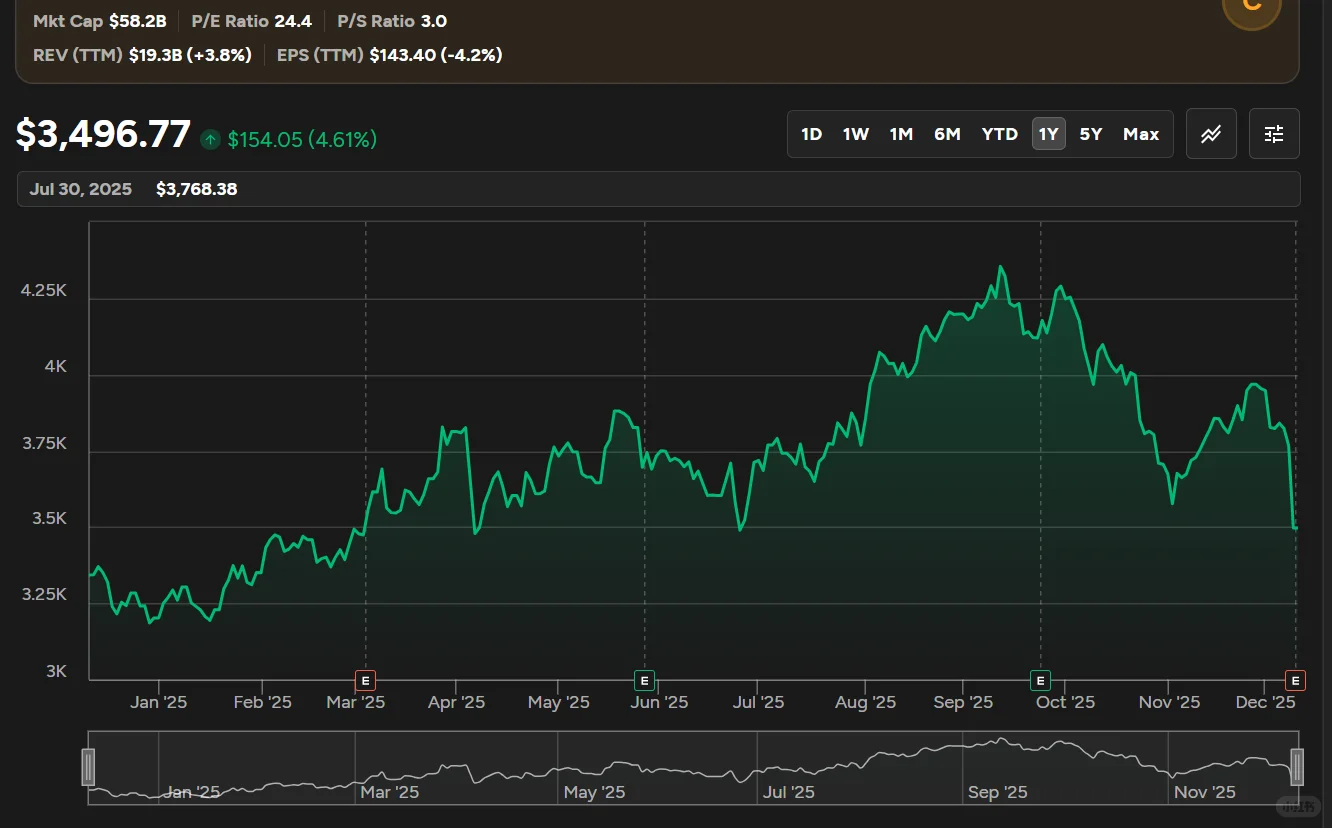The height and width of the screenshot is (828, 1332).
Task: Click the 1W range button
Action: [856, 133]
